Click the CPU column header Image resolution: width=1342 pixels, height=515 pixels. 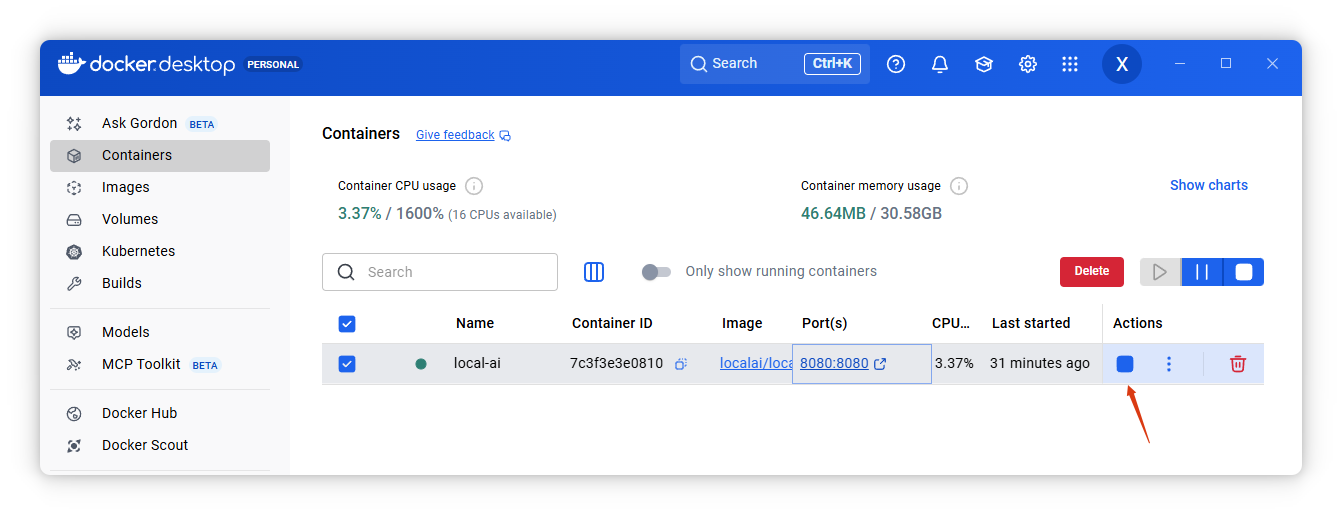click(x=951, y=323)
